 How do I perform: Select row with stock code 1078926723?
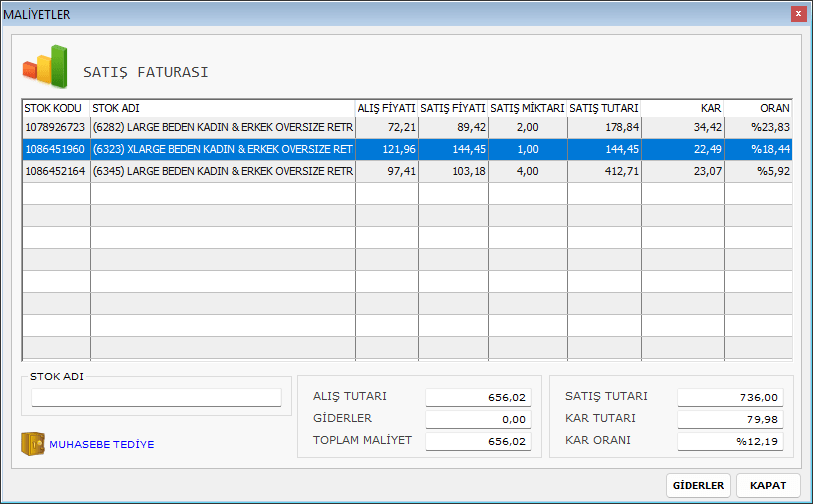coord(56,128)
